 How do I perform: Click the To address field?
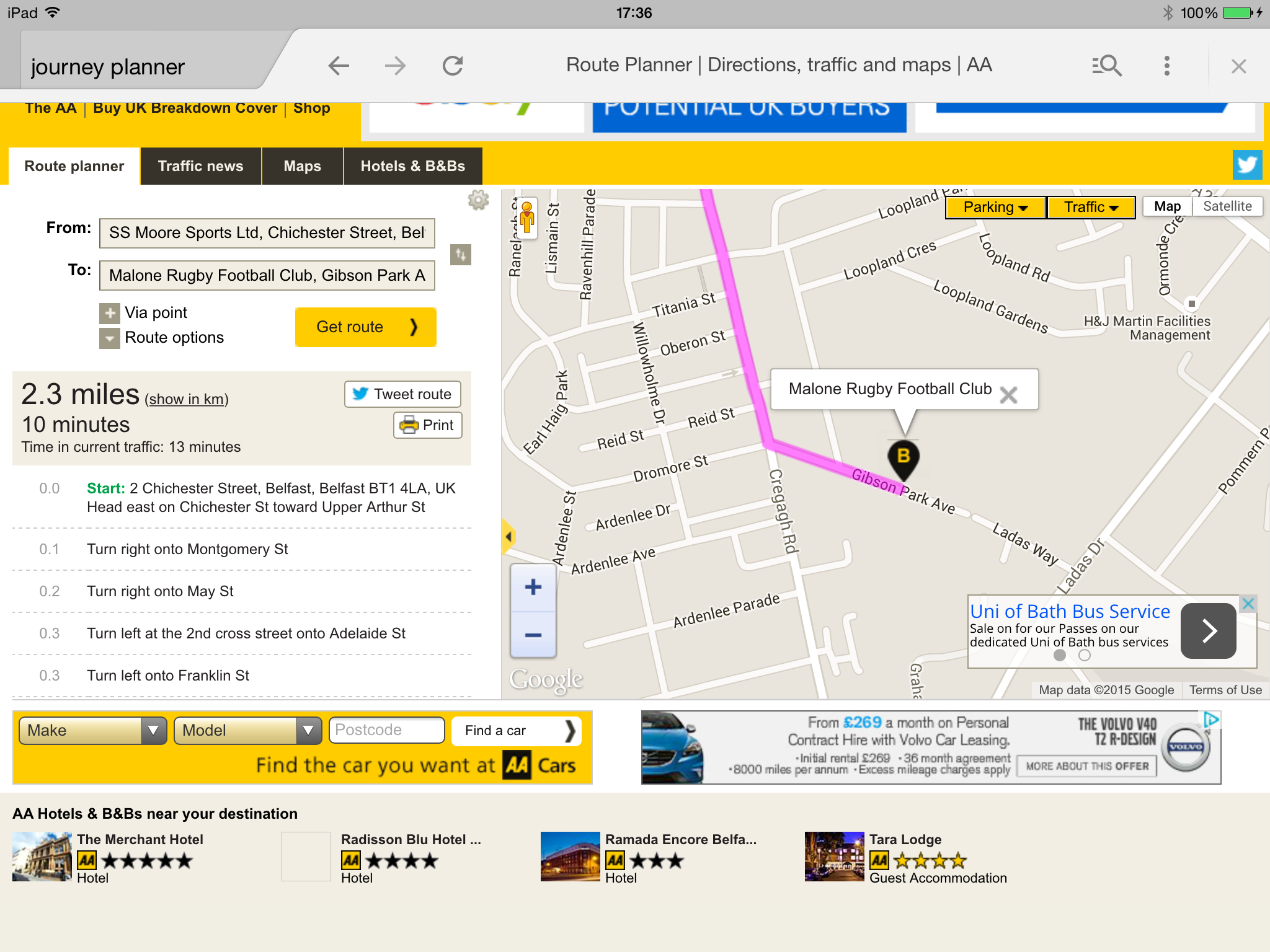(x=267, y=275)
